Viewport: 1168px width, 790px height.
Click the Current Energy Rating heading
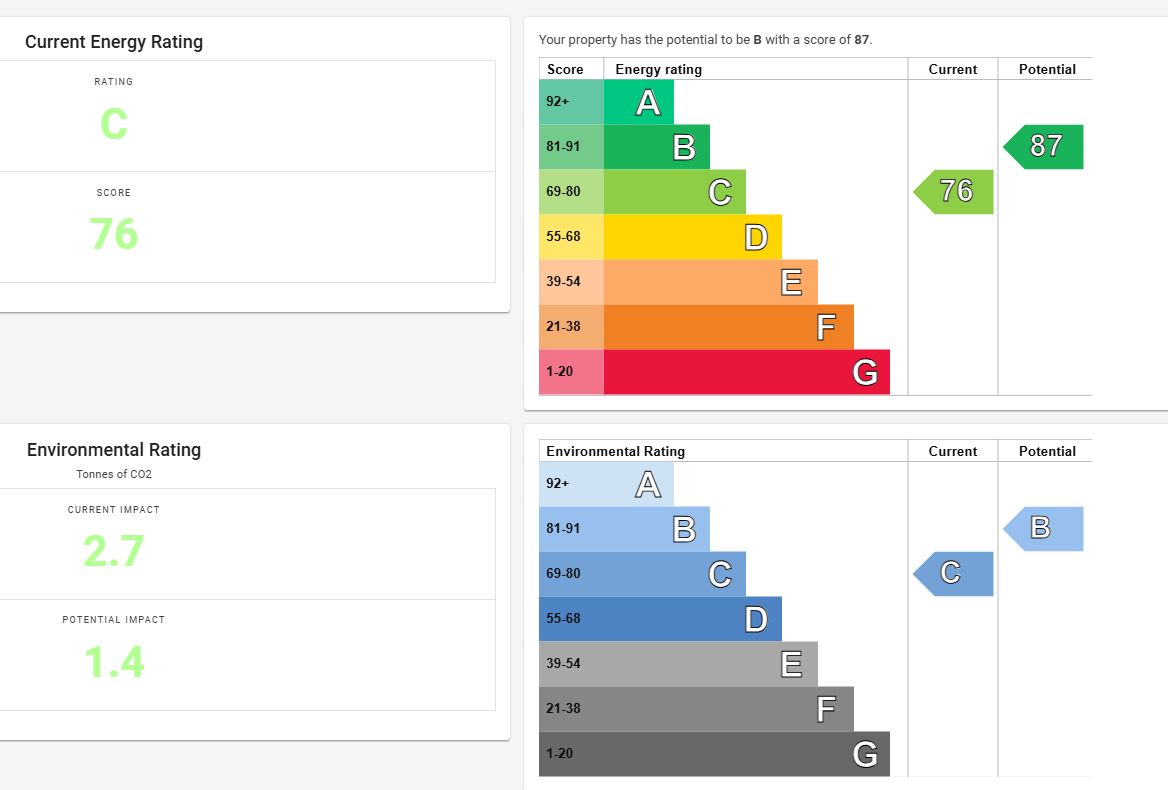pyautogui.click(x=114, y=42)
